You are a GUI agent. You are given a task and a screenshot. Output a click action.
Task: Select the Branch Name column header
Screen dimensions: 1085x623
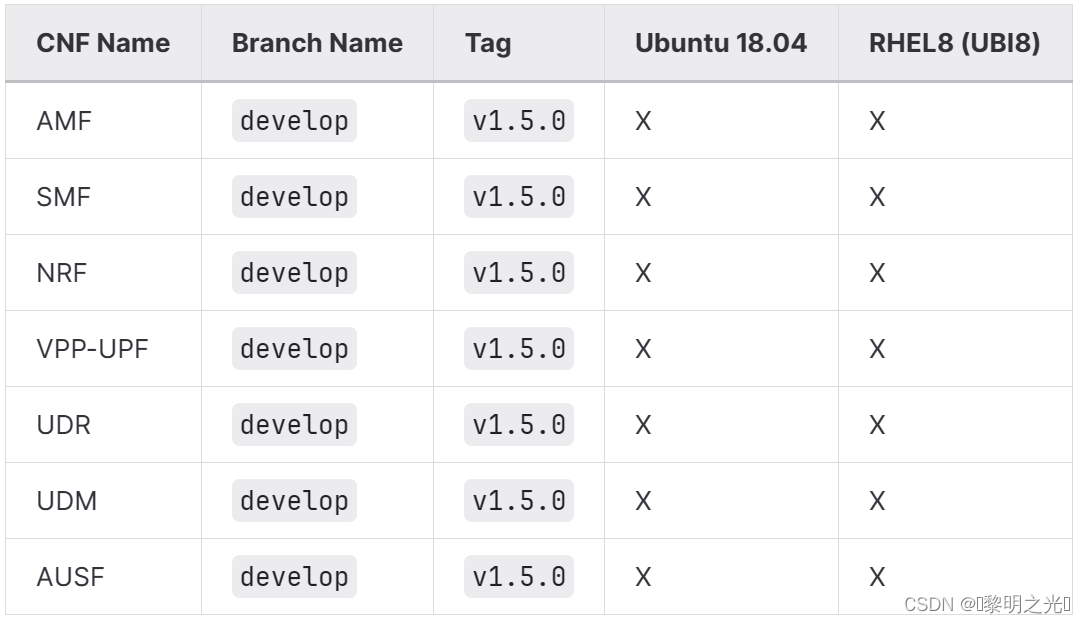317,43
